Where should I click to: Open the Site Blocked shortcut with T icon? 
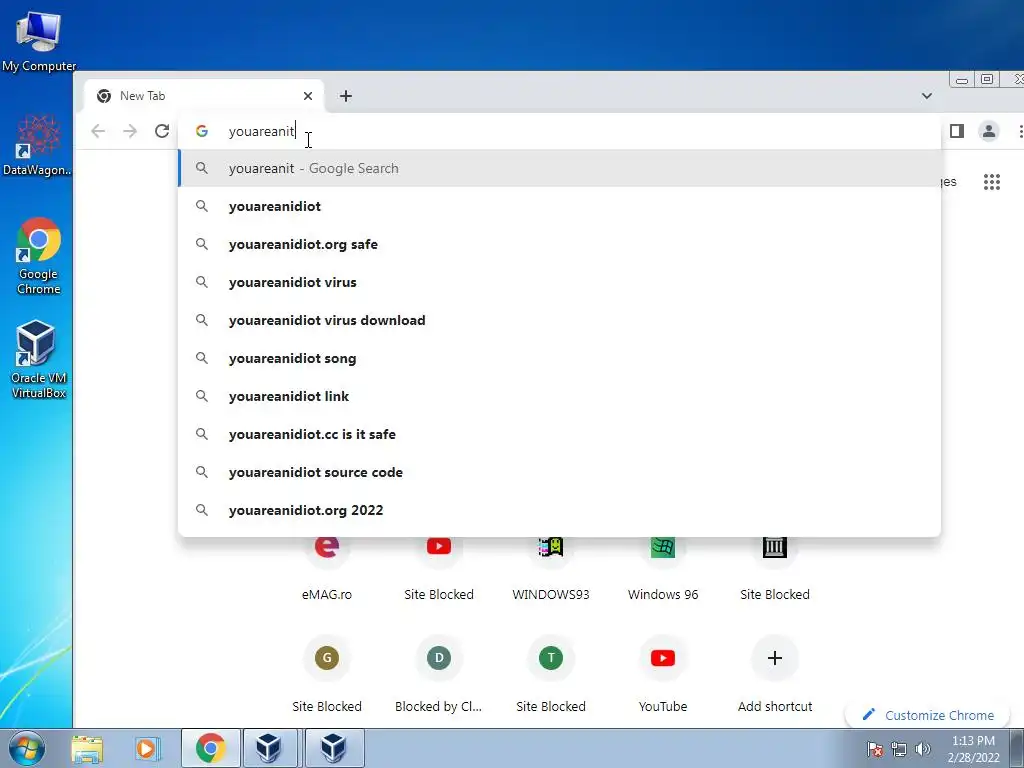coord(551,676)
